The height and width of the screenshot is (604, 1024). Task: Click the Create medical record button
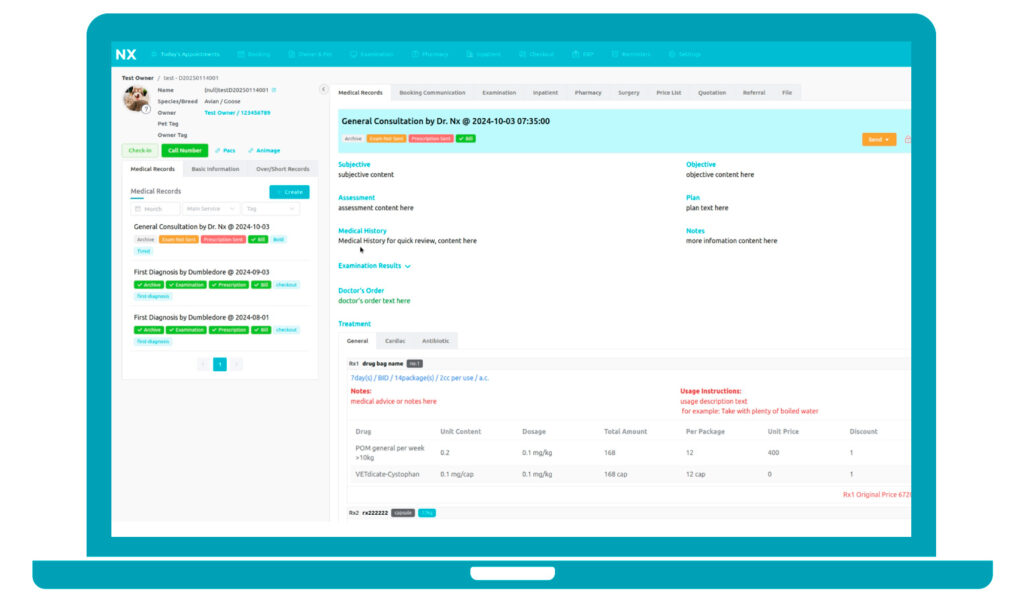pyautogui.click(x=289, y=192)
